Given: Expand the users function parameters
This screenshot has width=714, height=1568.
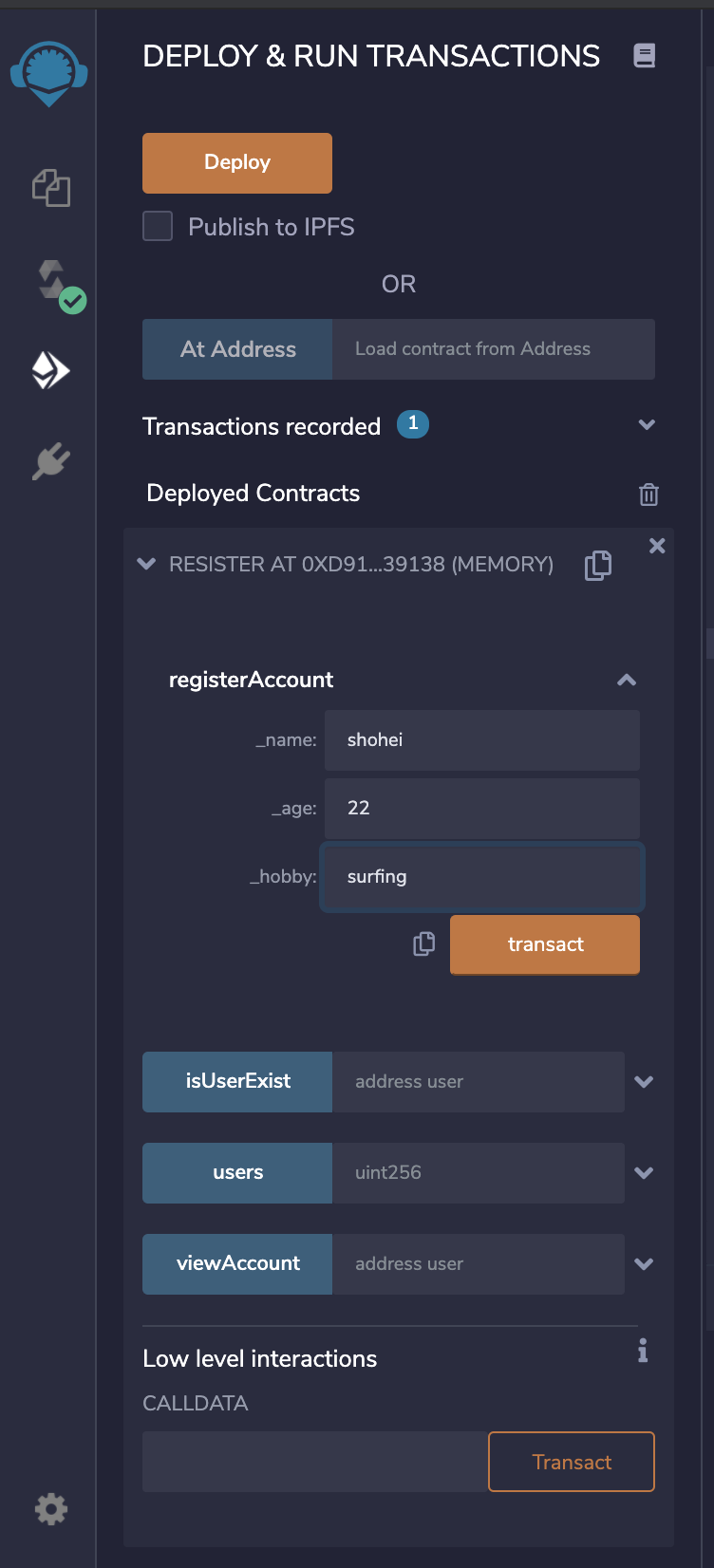Looking at the screenshot, I should coord(644,1172).
